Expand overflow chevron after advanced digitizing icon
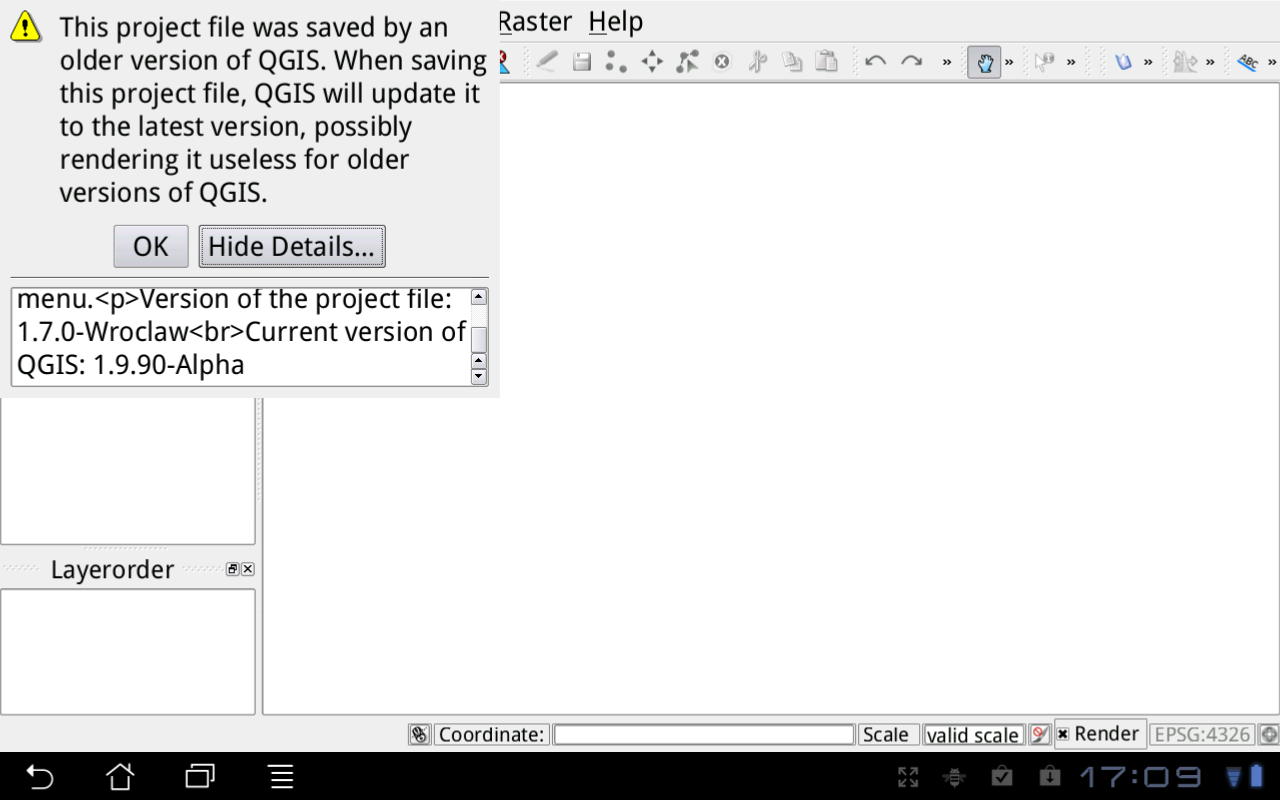Viewport: 1280px width, 800px height. [x=1210, y=62]
